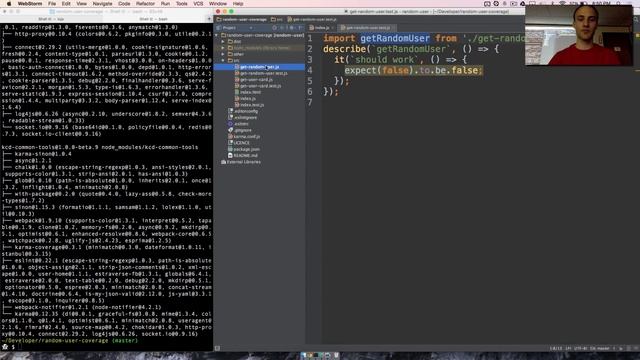Open the Help menu
640x360 pixels.
tap(238, 4)
